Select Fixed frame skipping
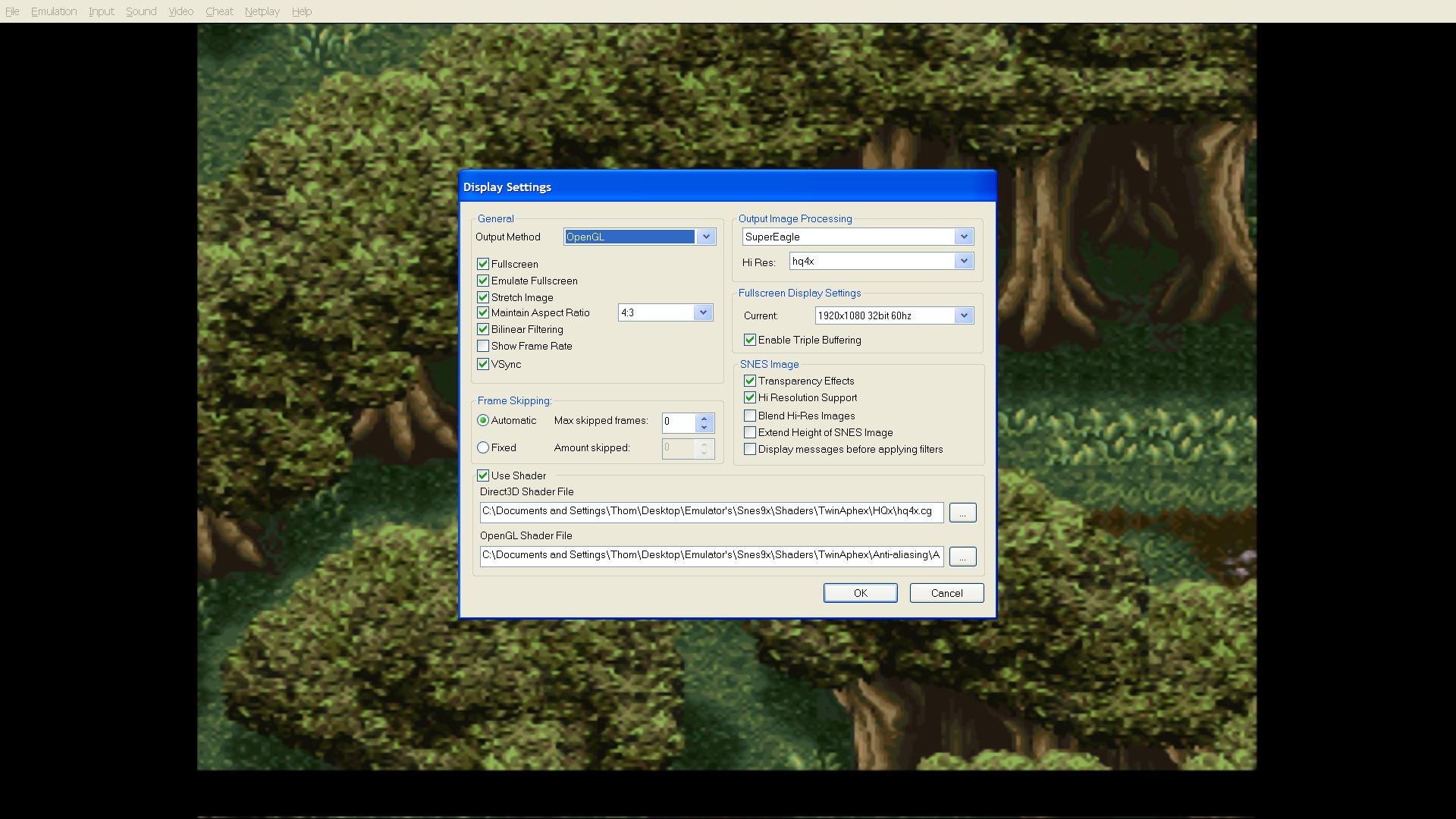 click(x=483, y=447)
